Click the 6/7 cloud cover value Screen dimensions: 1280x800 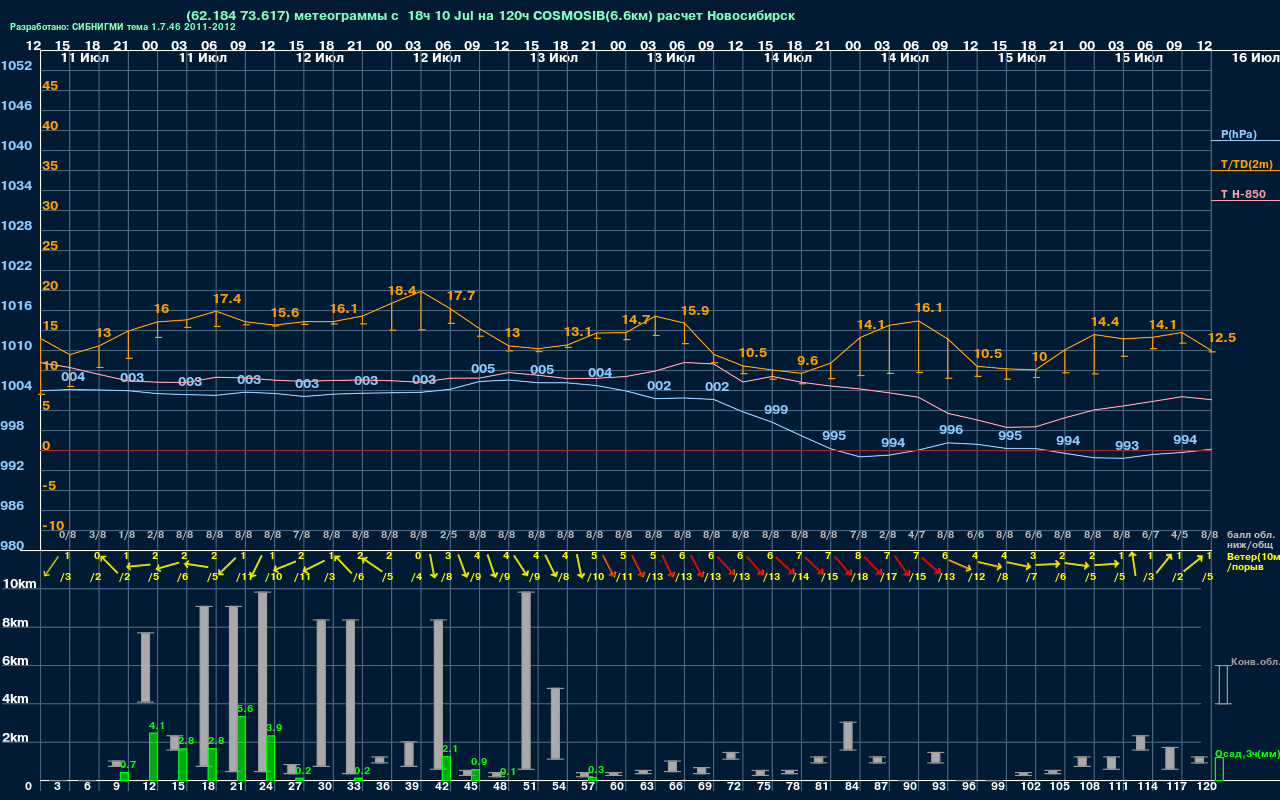(1151, 535)
